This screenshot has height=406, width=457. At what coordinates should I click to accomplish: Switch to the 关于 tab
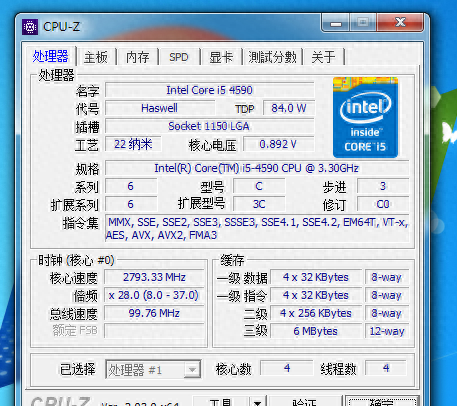[x=323, y=57]
